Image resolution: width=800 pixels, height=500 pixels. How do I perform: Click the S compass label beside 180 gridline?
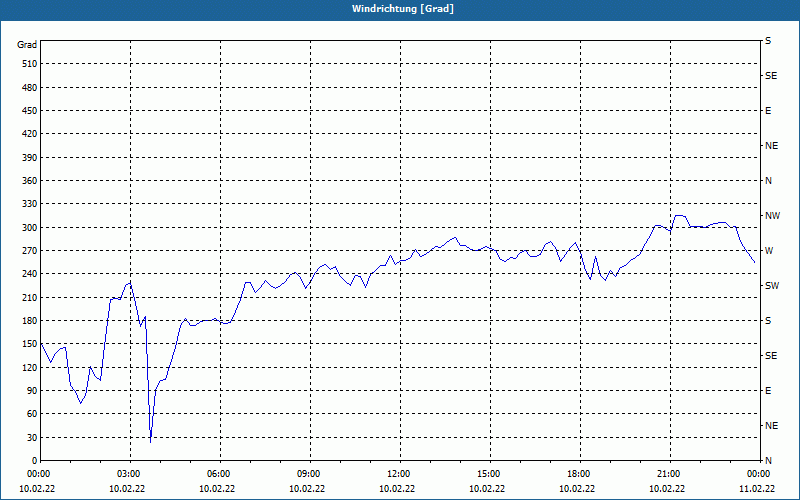click(768, 321)
